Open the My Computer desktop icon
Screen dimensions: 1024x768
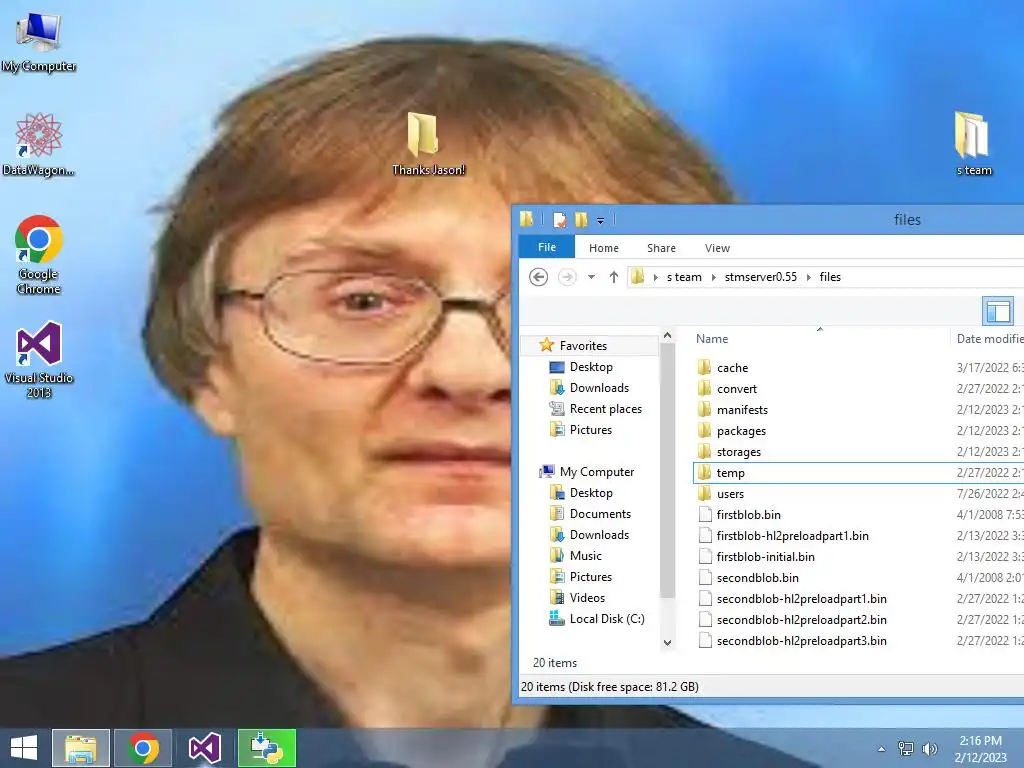pyautogui.click(x=39, y=42)
